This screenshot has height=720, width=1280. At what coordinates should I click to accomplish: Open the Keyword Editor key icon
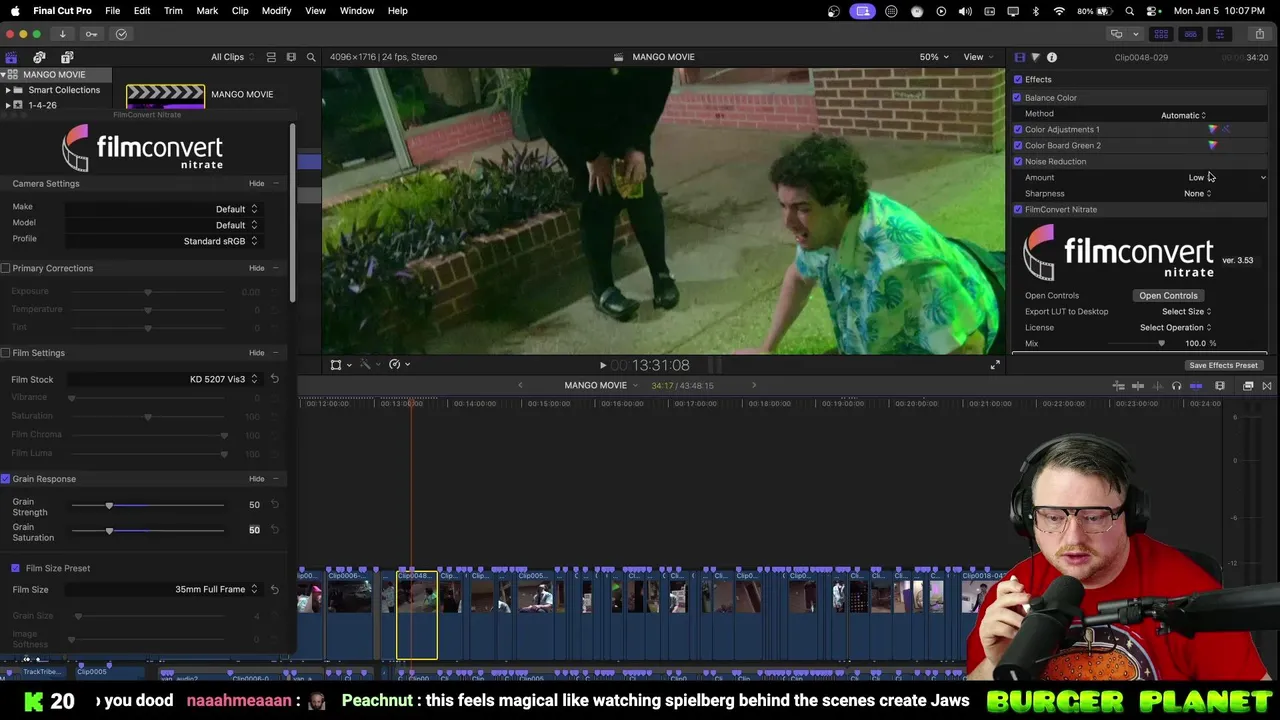tap(91, 34)
